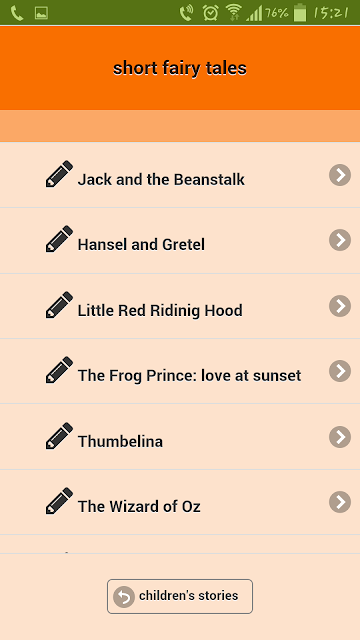Expand Jack and the Beanstalk chevron arrow

point(340,175)
